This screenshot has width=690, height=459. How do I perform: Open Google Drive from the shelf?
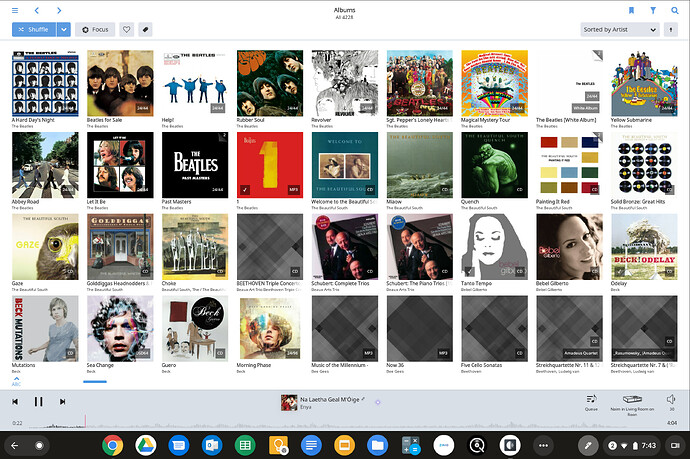click(146, 445)
